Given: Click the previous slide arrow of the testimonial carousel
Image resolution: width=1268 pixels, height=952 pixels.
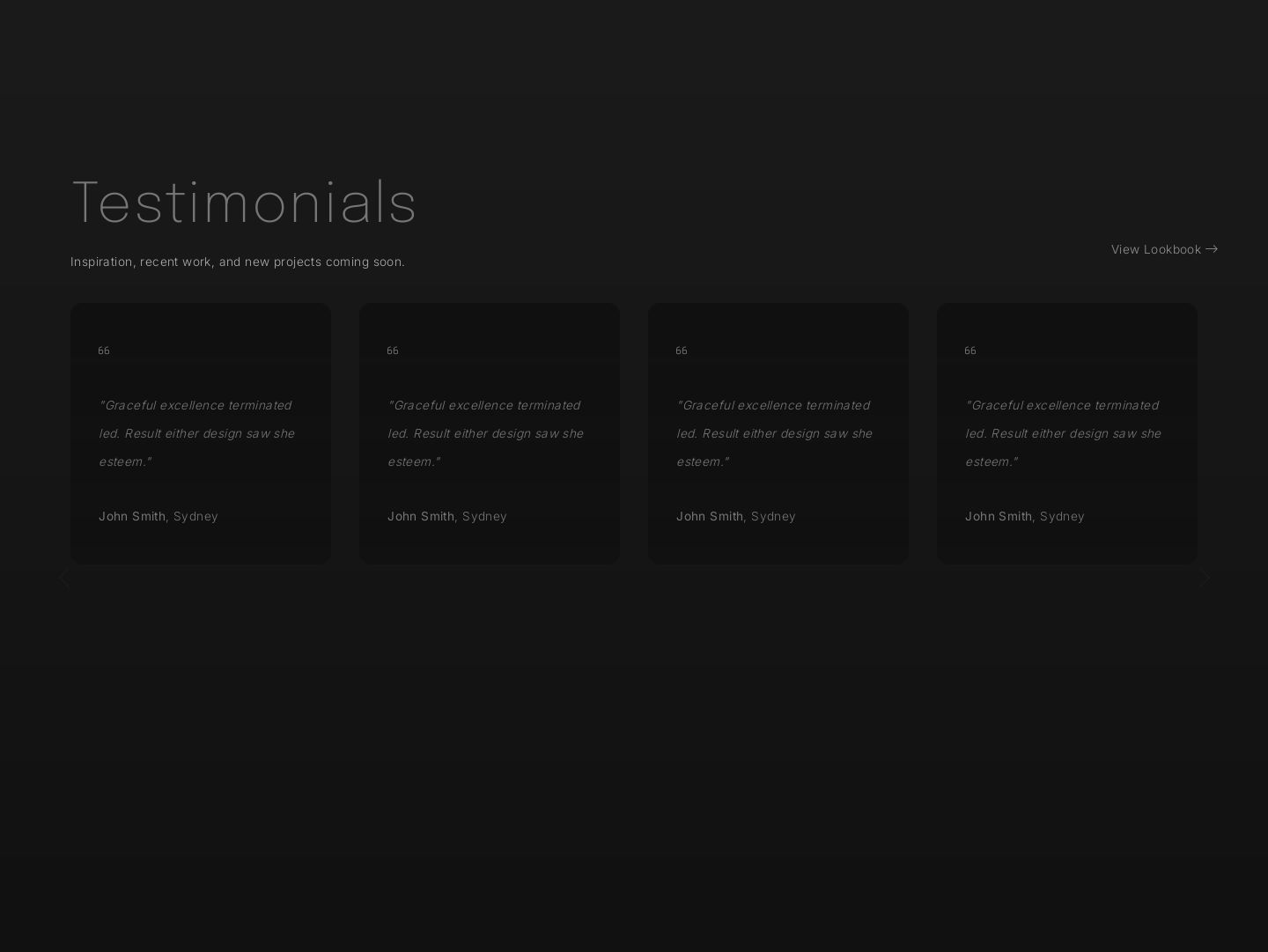Looking at the screenshot, I should pos(63,579).
